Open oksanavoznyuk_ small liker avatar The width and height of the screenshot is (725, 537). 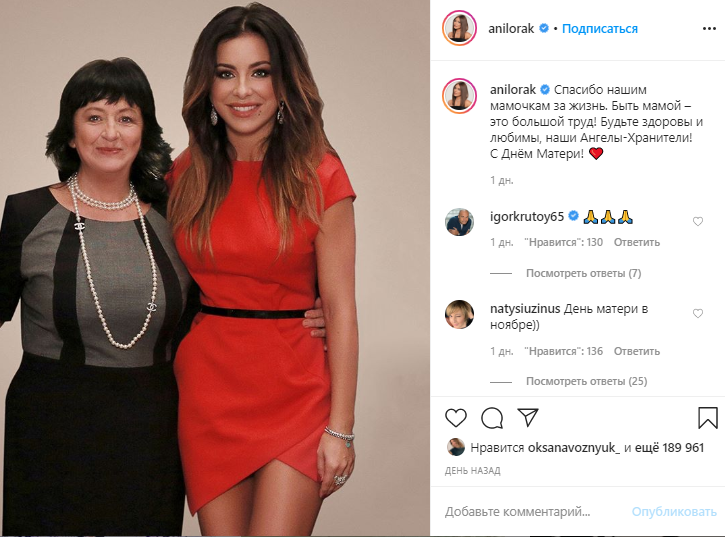[455, 447]
